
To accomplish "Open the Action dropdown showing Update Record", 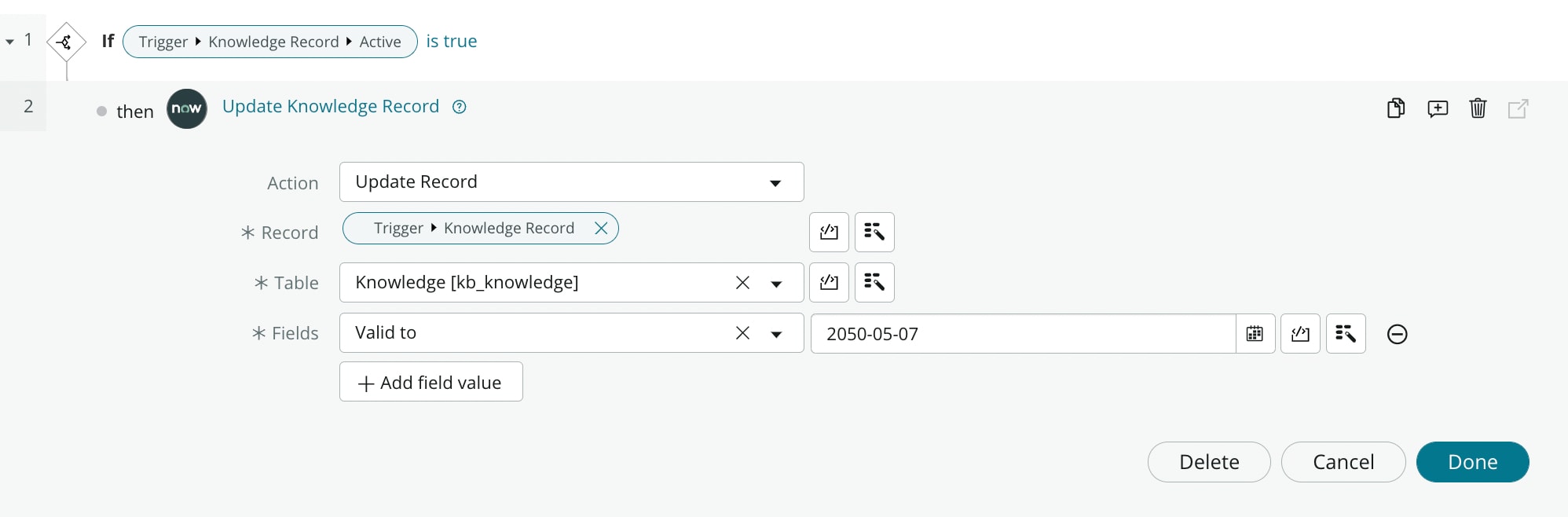I will pos(571,182).
